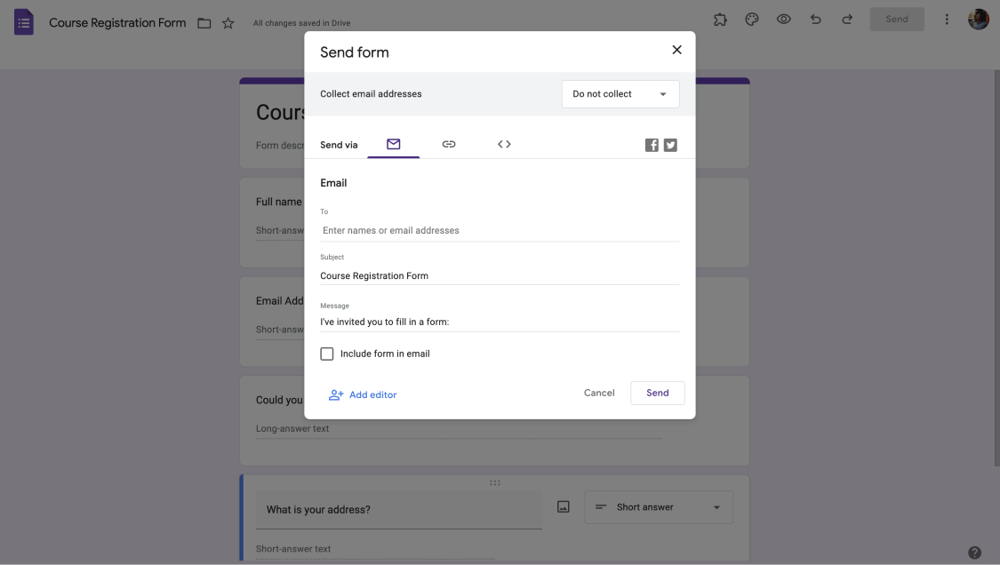Open the three-dot more options menu
The image size is (1000, 565).
coord(946,19)
